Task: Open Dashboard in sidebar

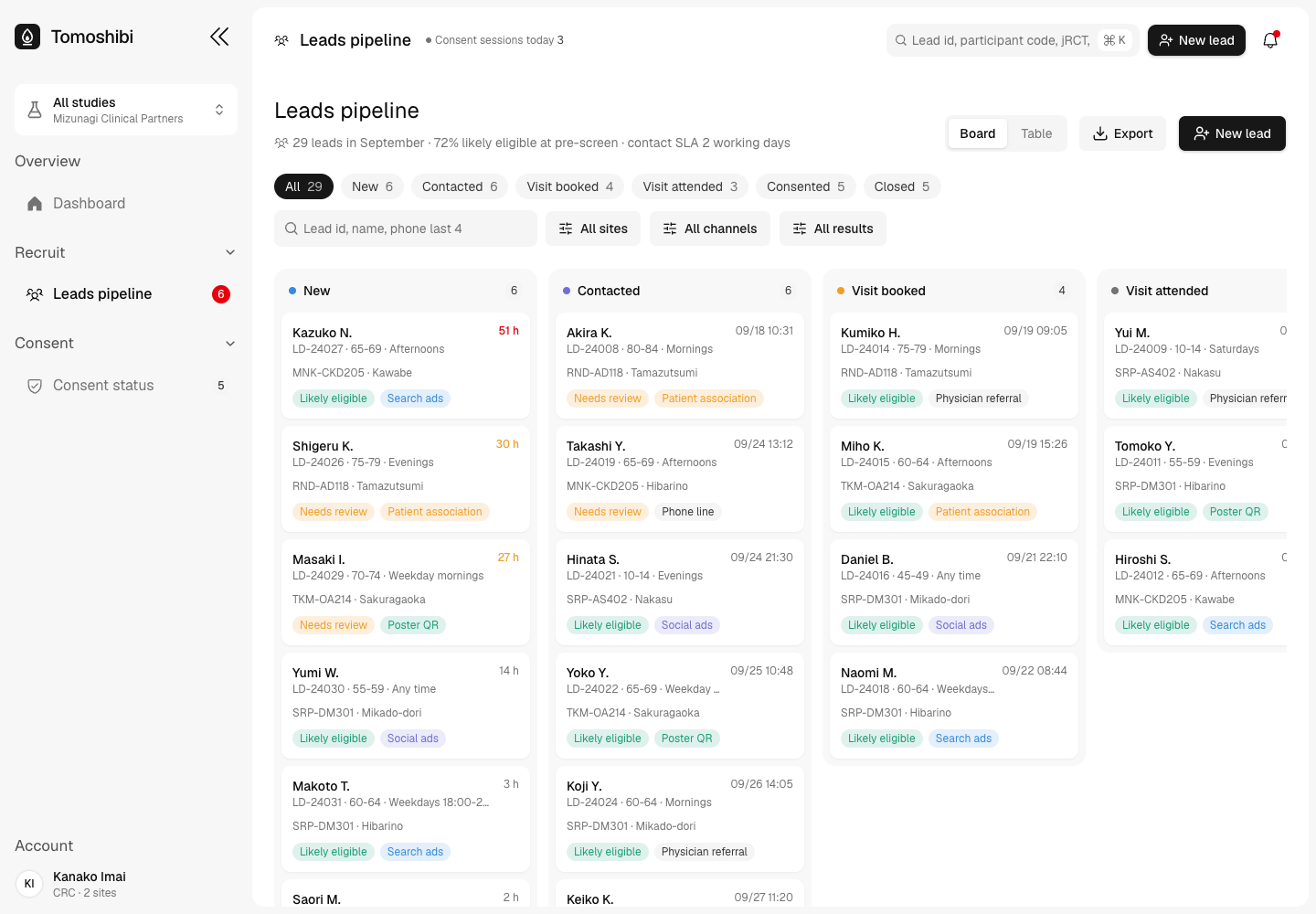Action: 126,204
